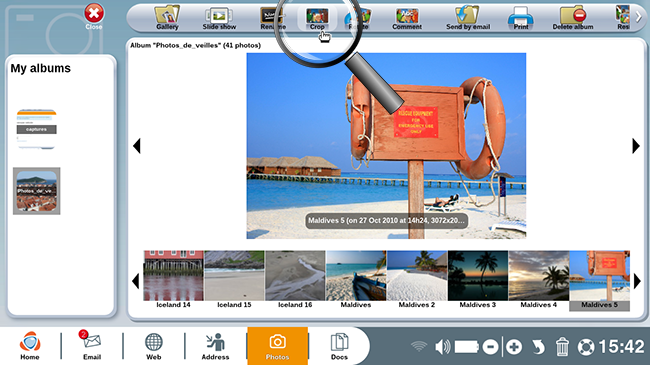The image size is (650, 365).
Task: Show more toolbar items with chevron
Action: click(x=639, y=17)
